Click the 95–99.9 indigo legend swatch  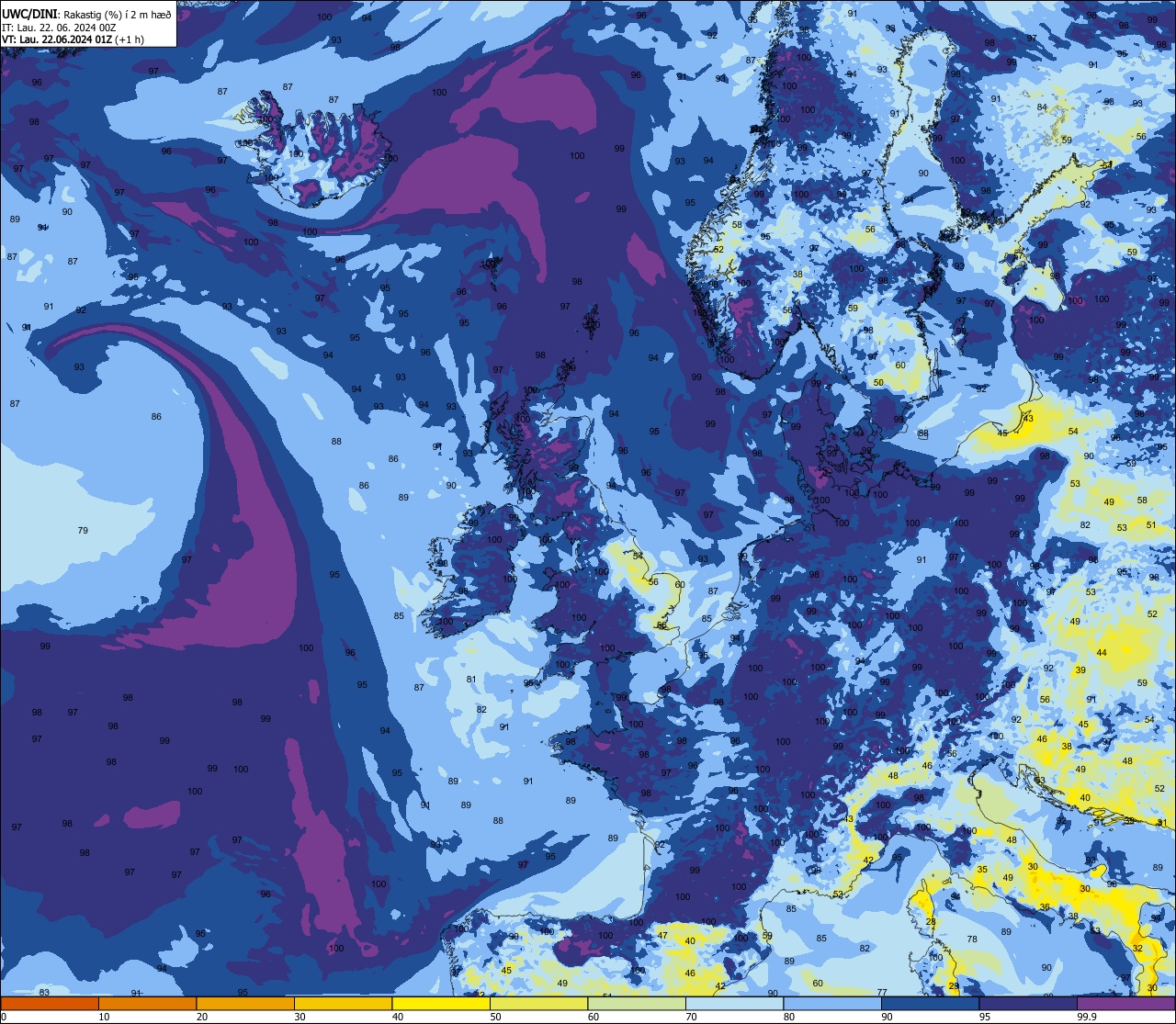[x=1028, y=1003]
